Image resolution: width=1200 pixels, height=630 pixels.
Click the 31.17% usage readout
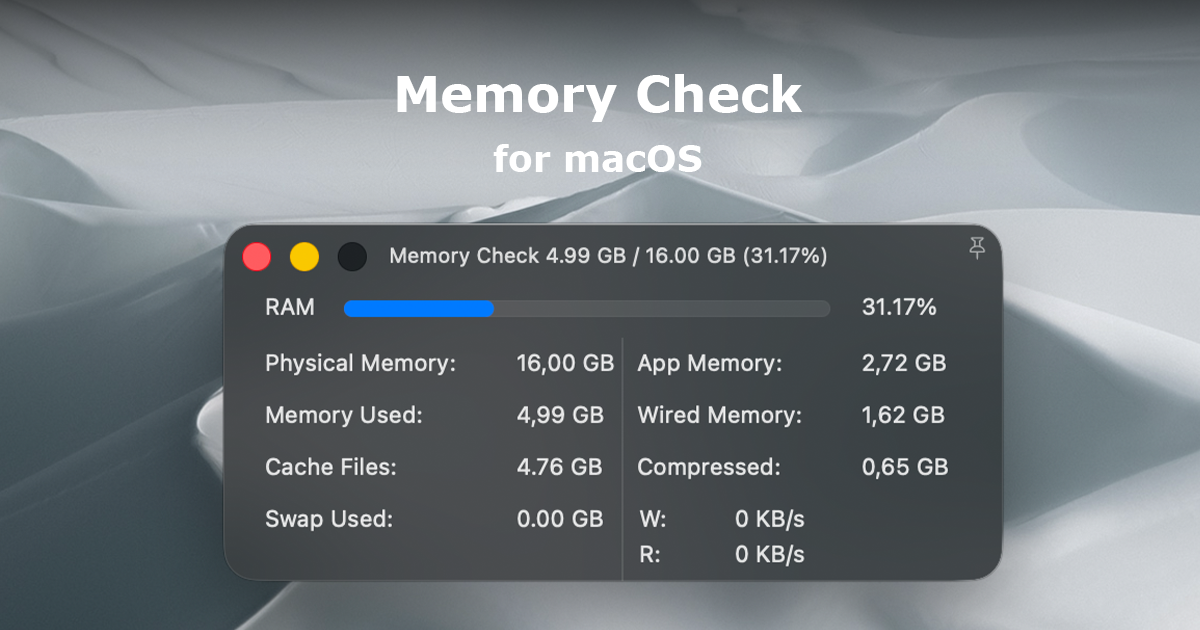pos(899,307)
